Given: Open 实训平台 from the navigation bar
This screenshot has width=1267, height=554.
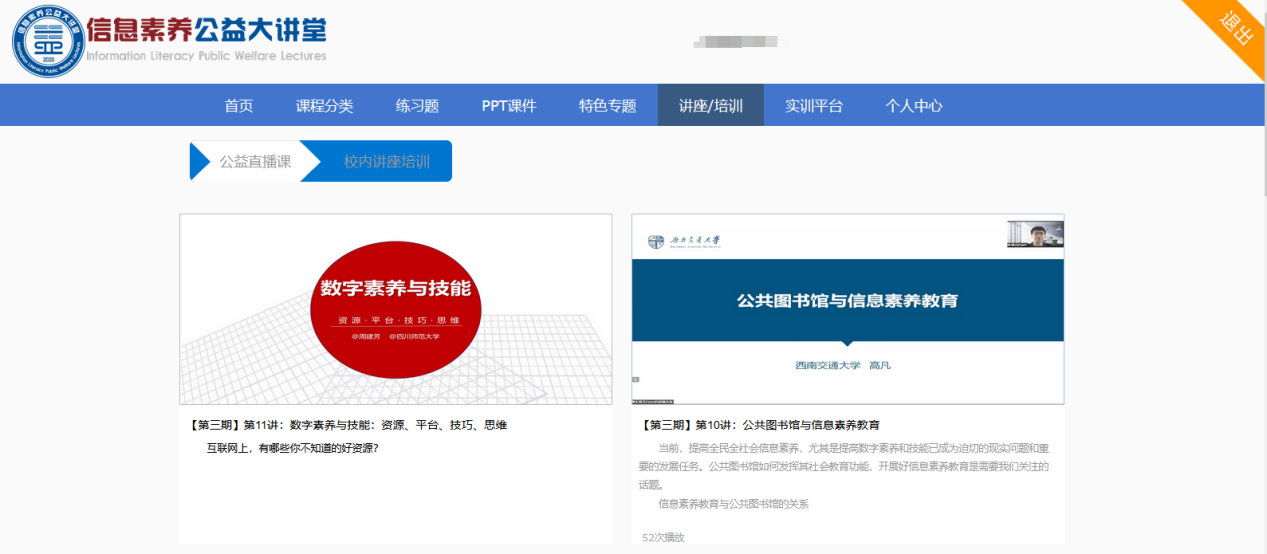Looking at the screenshot, I should tap(813, 106).
